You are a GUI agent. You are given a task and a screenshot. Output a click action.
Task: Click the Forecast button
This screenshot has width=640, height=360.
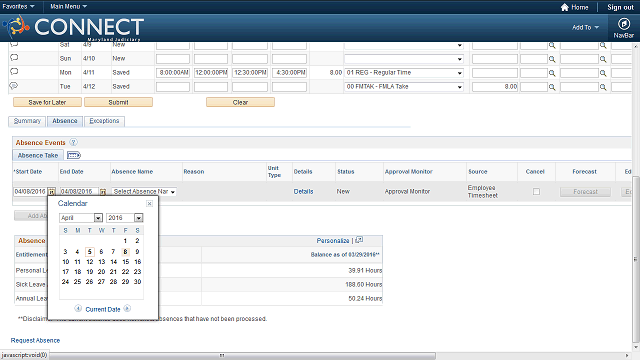[585, 191]
